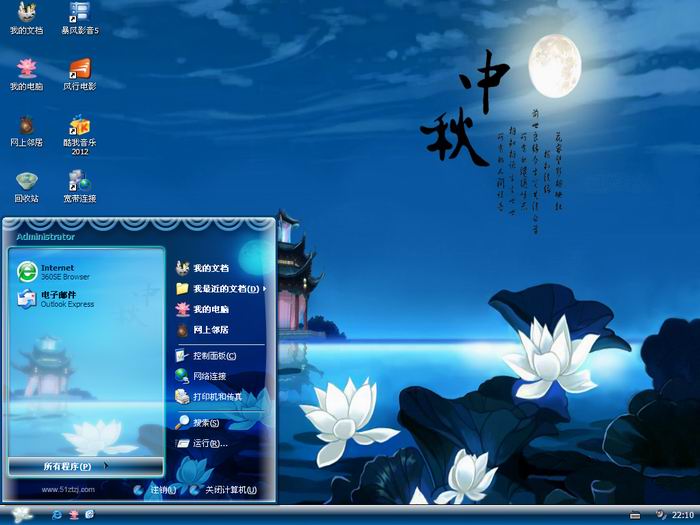Image resolution: width=700 pixels, height=525 pixels.
Task: Open the 暴风影音5 desktop shortcut
Action: click(x=79, y=14)
